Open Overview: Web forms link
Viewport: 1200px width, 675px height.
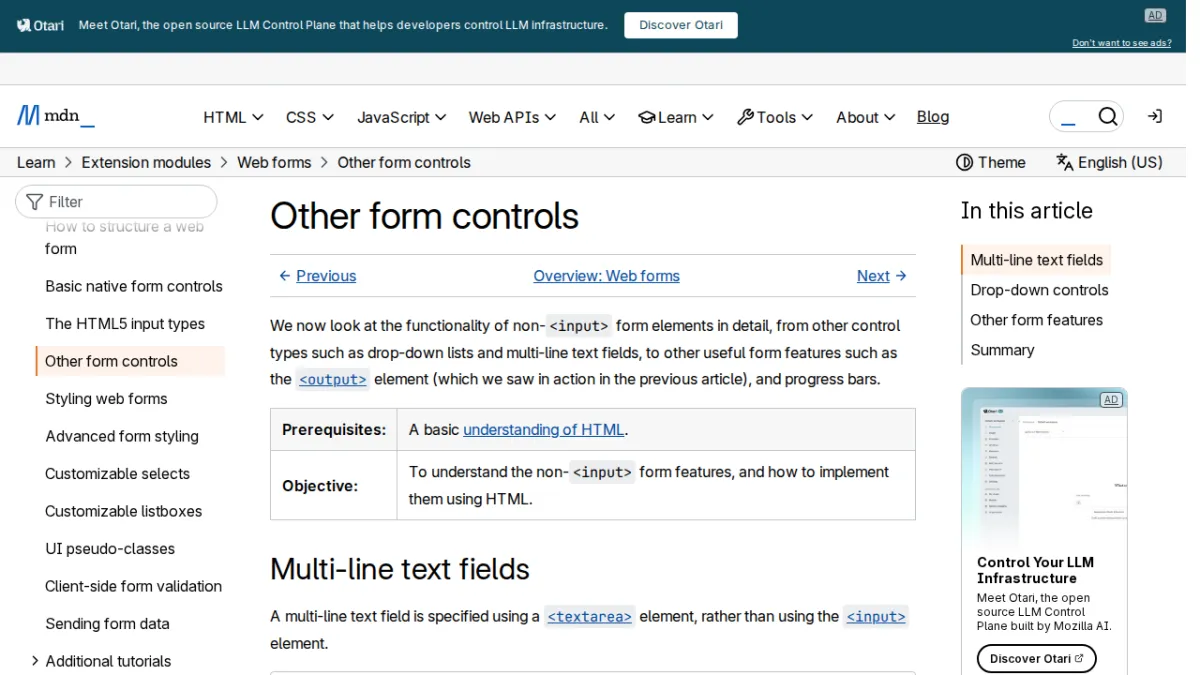[x=606, y=276]
